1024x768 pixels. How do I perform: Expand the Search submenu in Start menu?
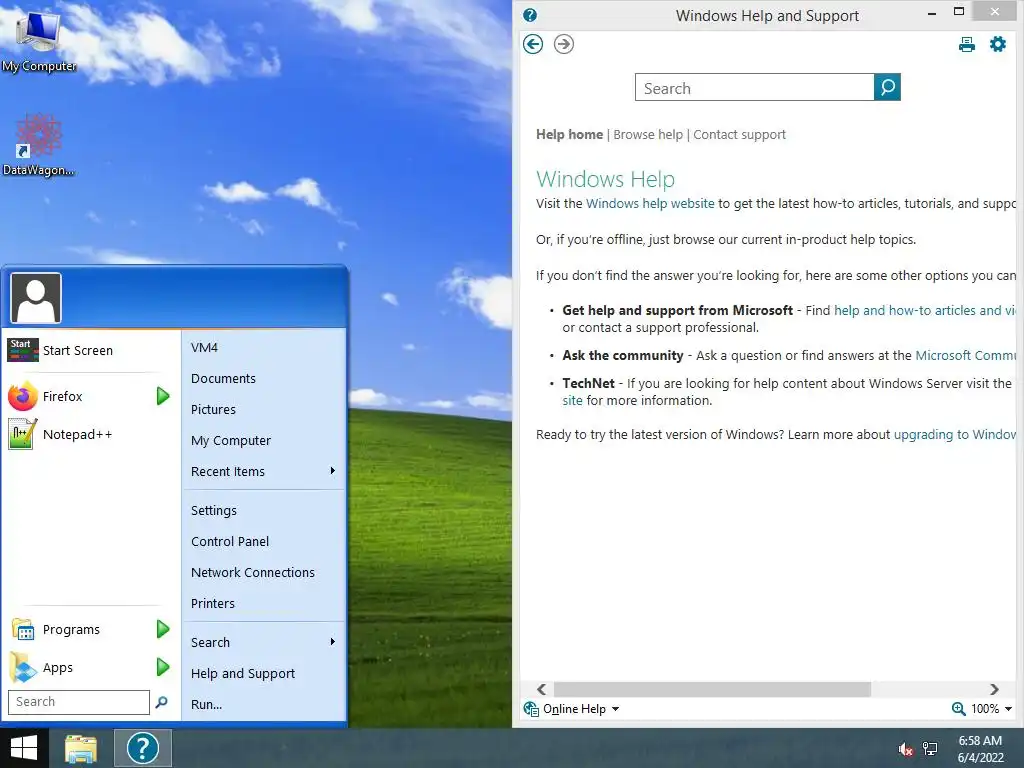(263, 643)
